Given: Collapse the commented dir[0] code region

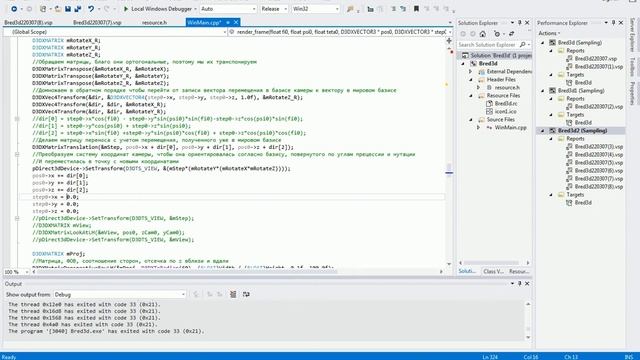Looking at the screenshot, I should point(17,119).
